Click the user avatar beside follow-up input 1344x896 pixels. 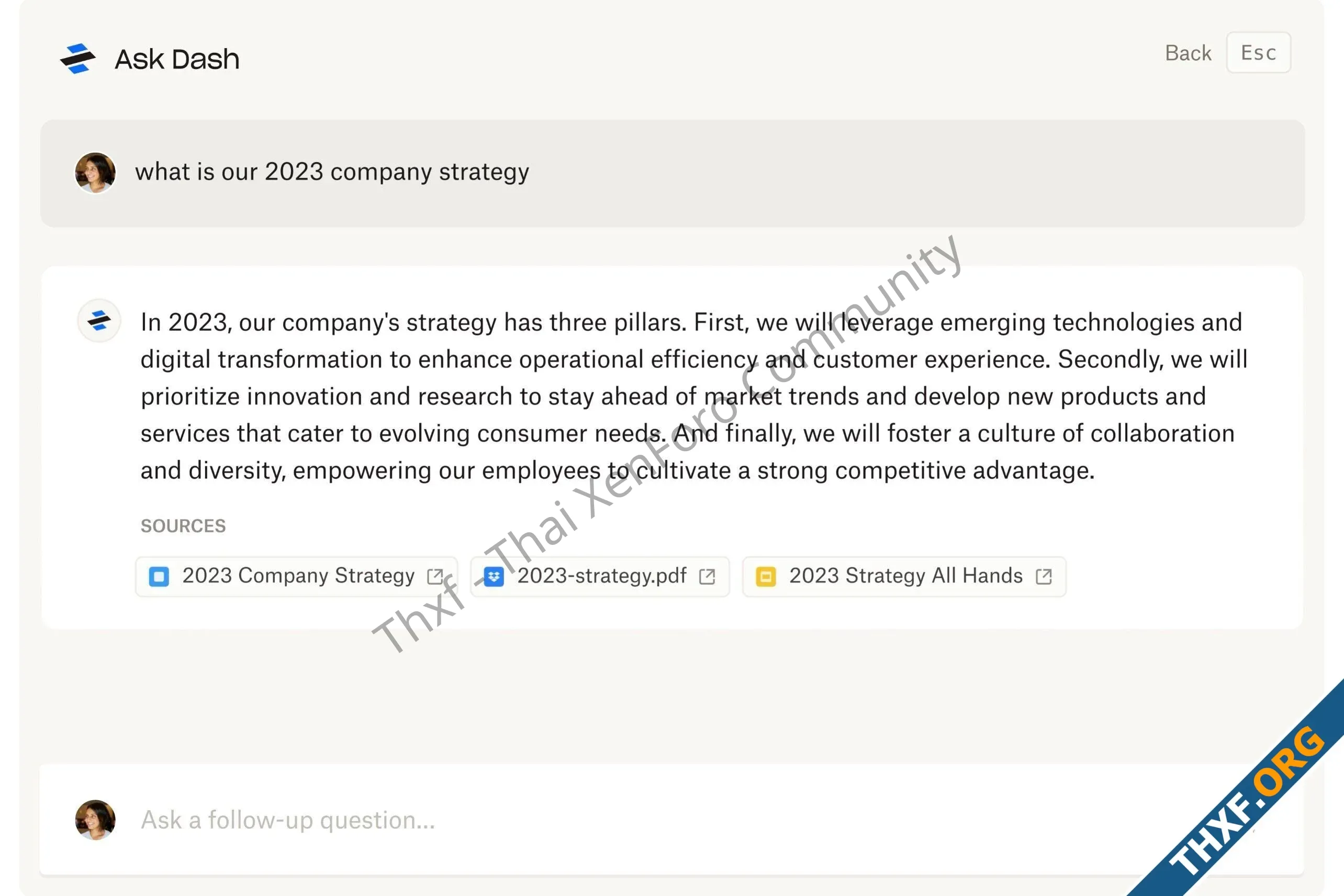95,820
